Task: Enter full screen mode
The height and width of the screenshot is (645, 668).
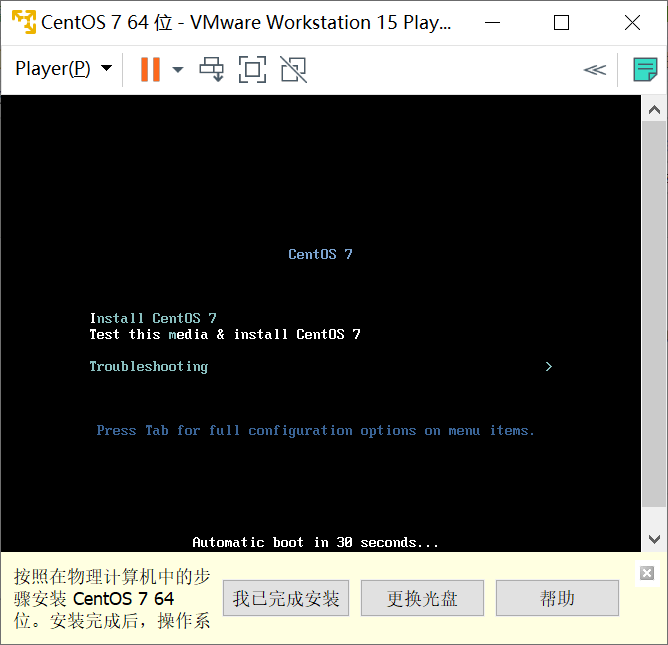Action: 252,69
